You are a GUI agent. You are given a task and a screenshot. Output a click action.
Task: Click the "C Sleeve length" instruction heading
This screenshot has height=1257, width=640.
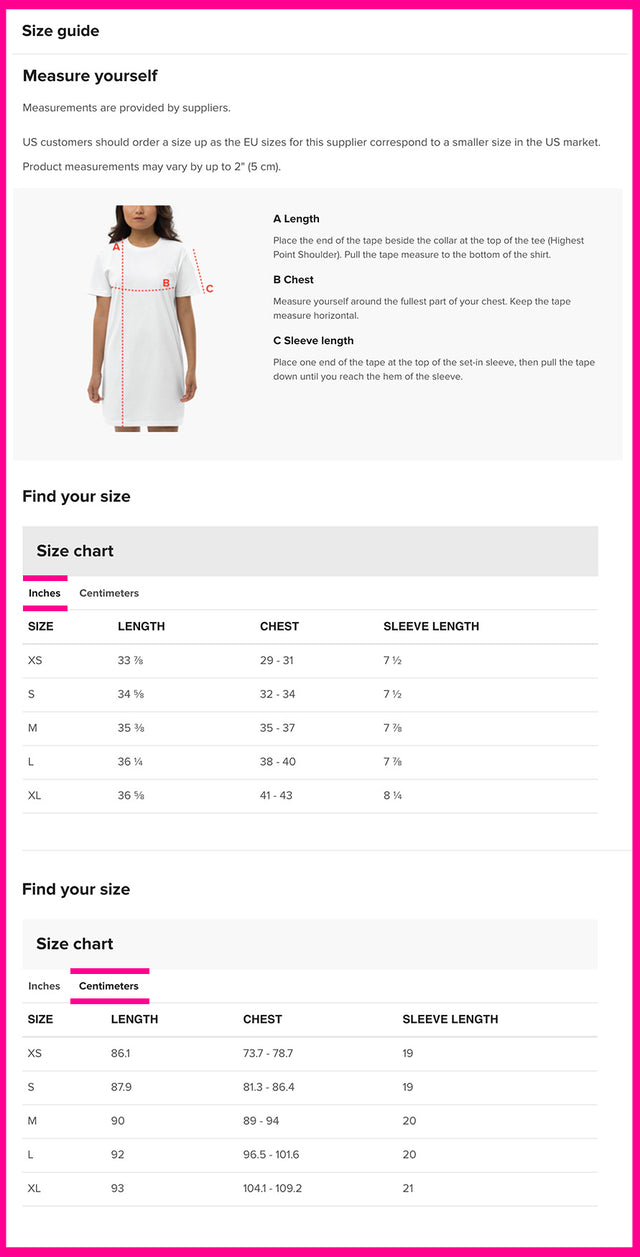pyautogui.click(x=313, y=341)
